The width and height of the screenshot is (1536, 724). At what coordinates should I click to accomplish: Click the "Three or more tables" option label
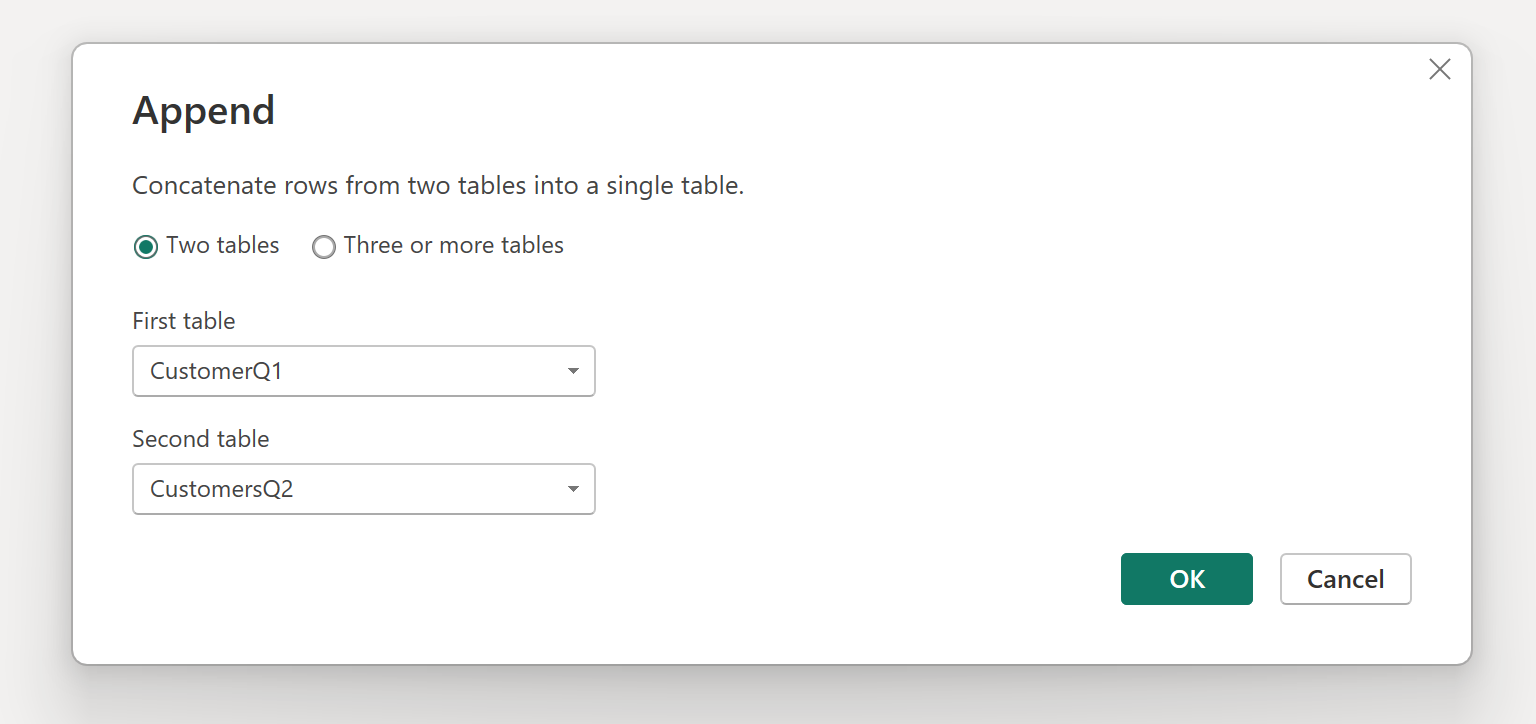(454, 245)
